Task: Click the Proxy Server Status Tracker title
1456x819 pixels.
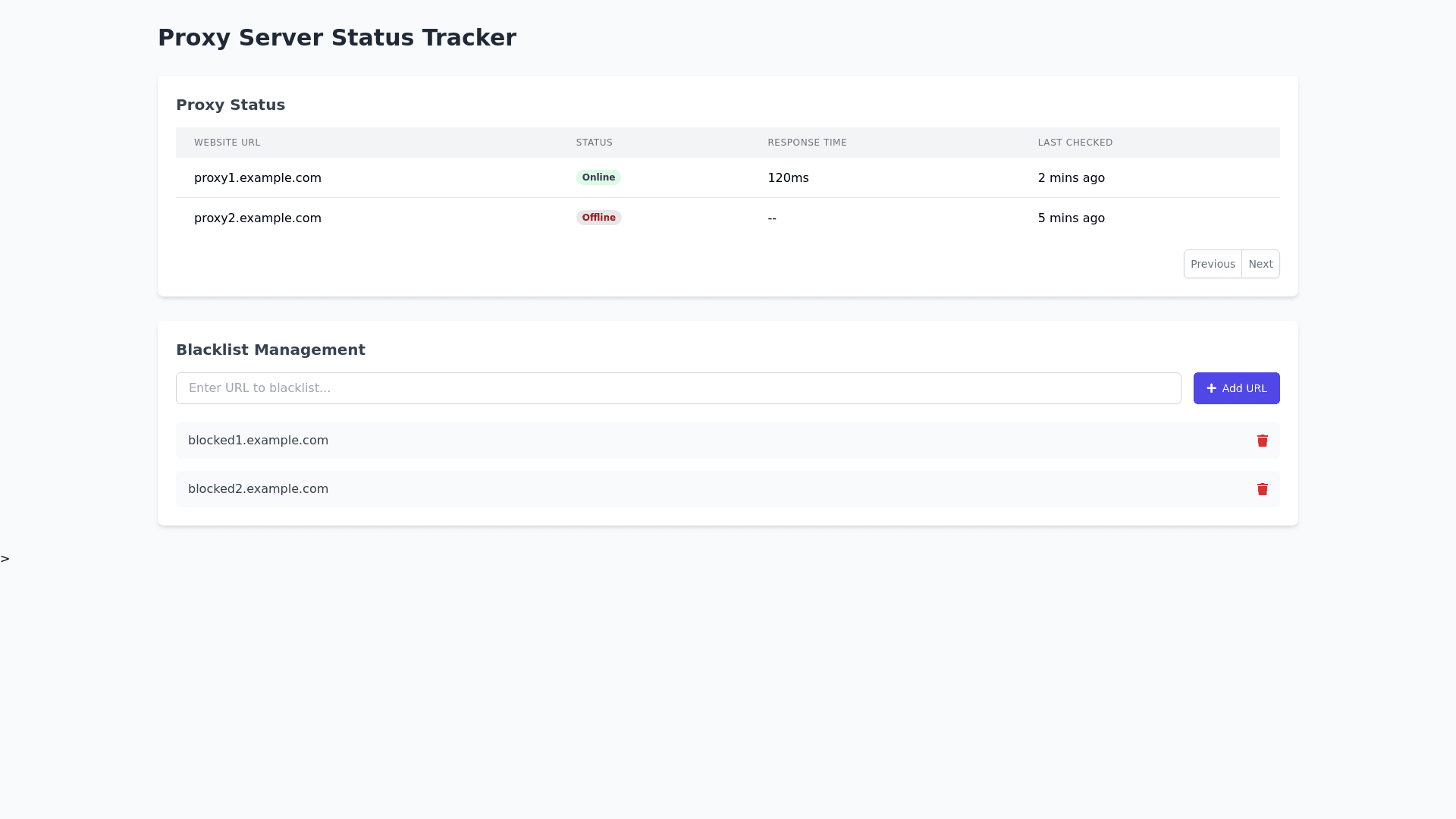Action: tap(337, 38)
